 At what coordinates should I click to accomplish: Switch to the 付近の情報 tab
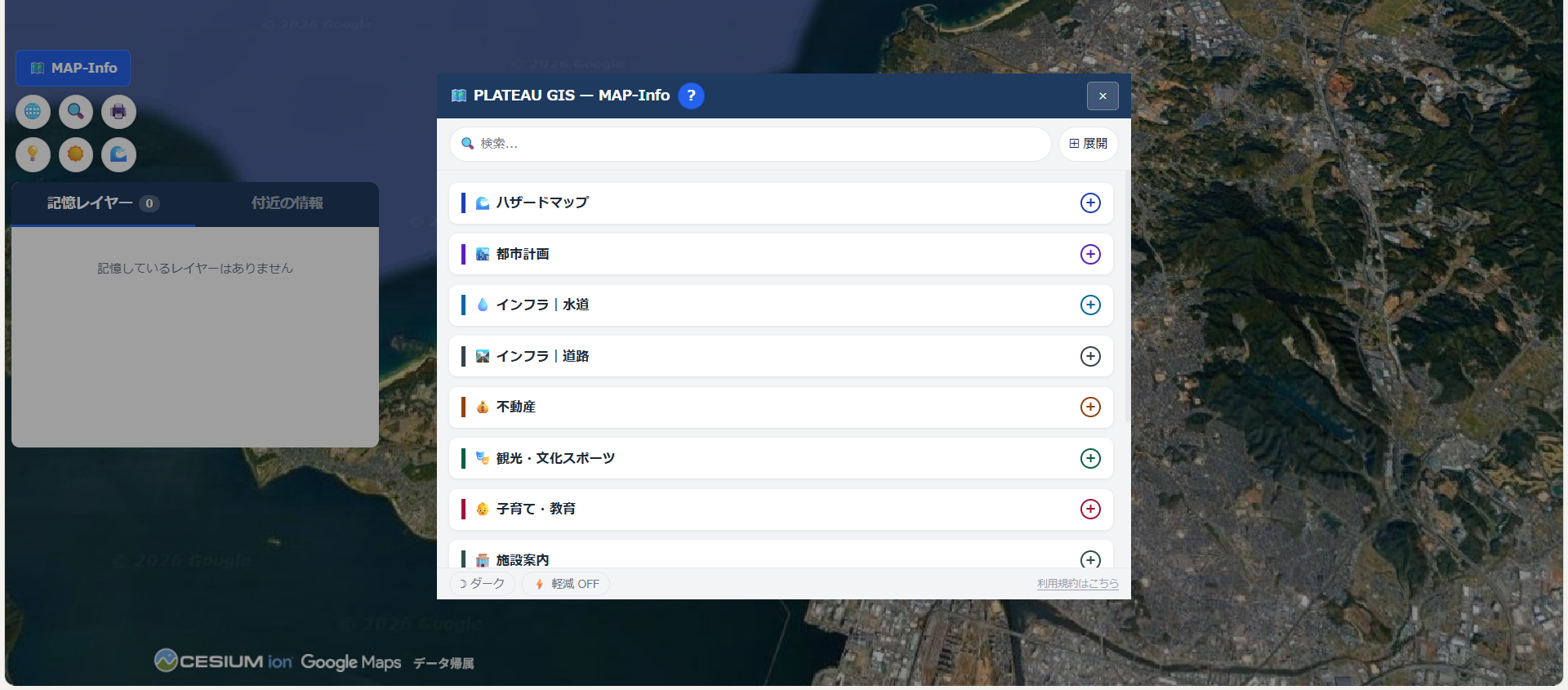(x=287, y=203)
